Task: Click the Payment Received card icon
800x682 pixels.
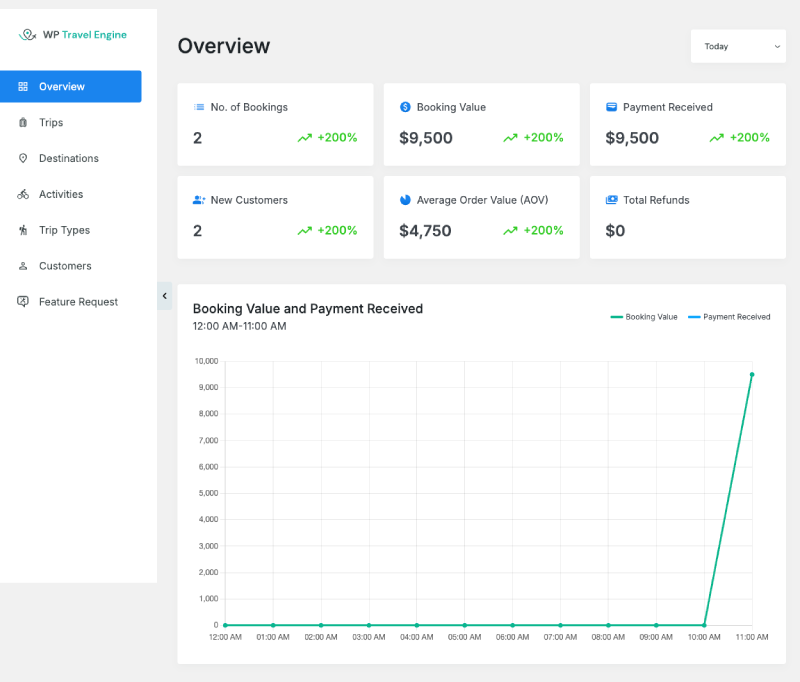Action: point(611,107)
